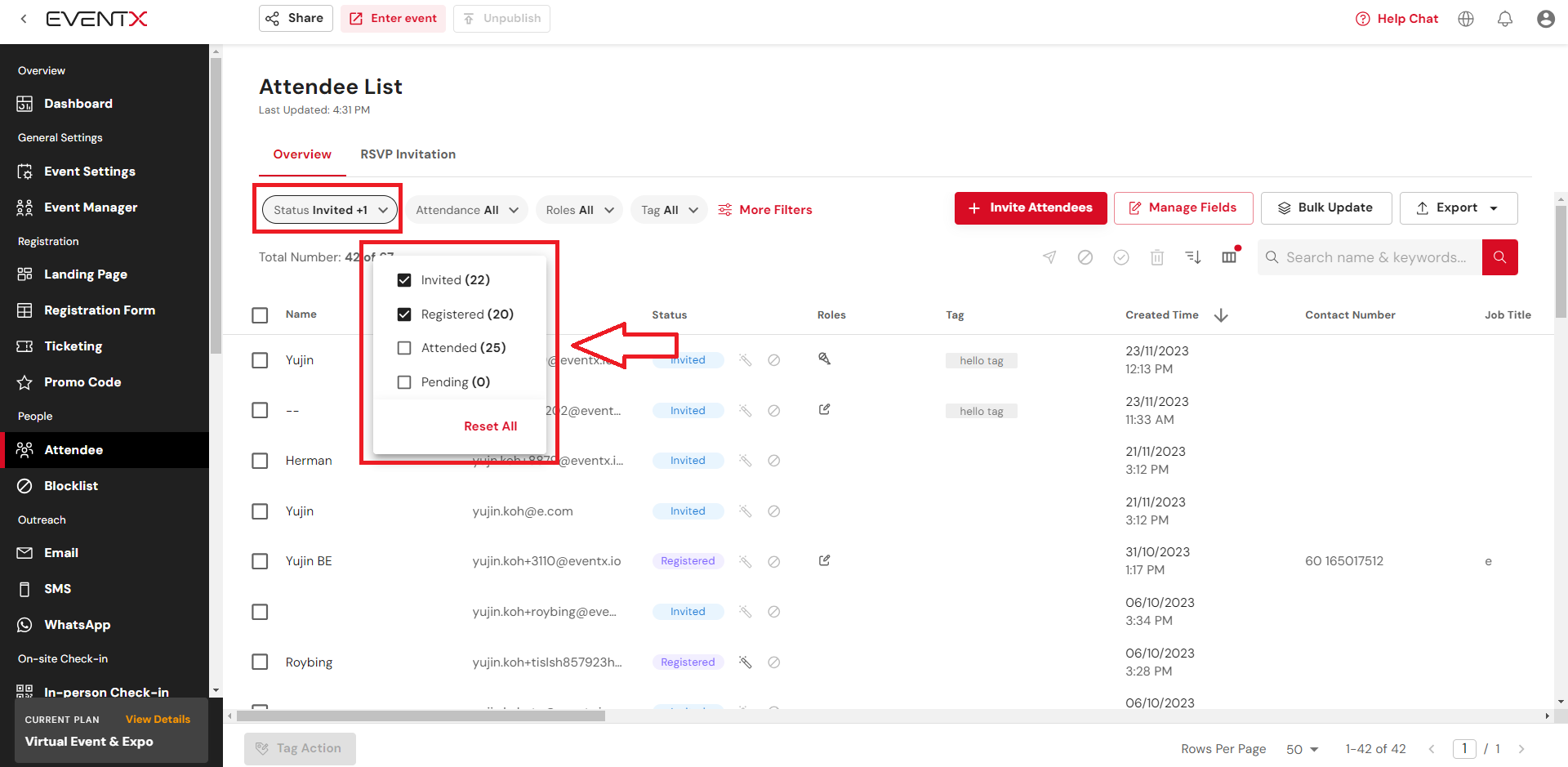Click the Invite Attendees button
The image size is (1568, 767).
click(x=1030, y=208)
